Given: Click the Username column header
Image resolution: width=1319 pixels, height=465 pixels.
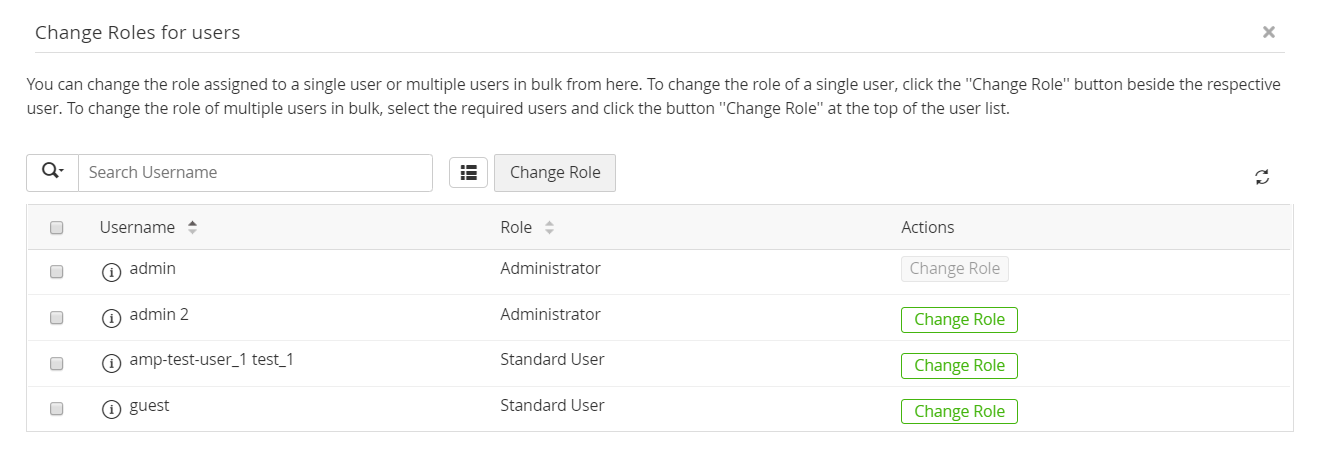Looking at the screenshot, I should pyautogui.click(x=137, y=227).
